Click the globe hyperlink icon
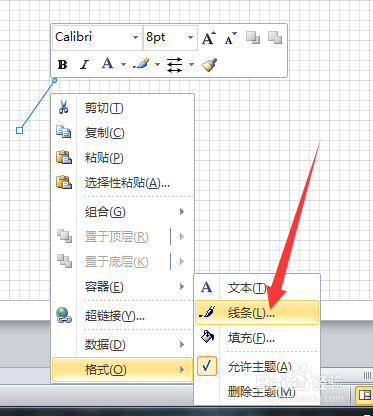Image resolution: width=373 pixels, height=416 pixels. point(64,315)
